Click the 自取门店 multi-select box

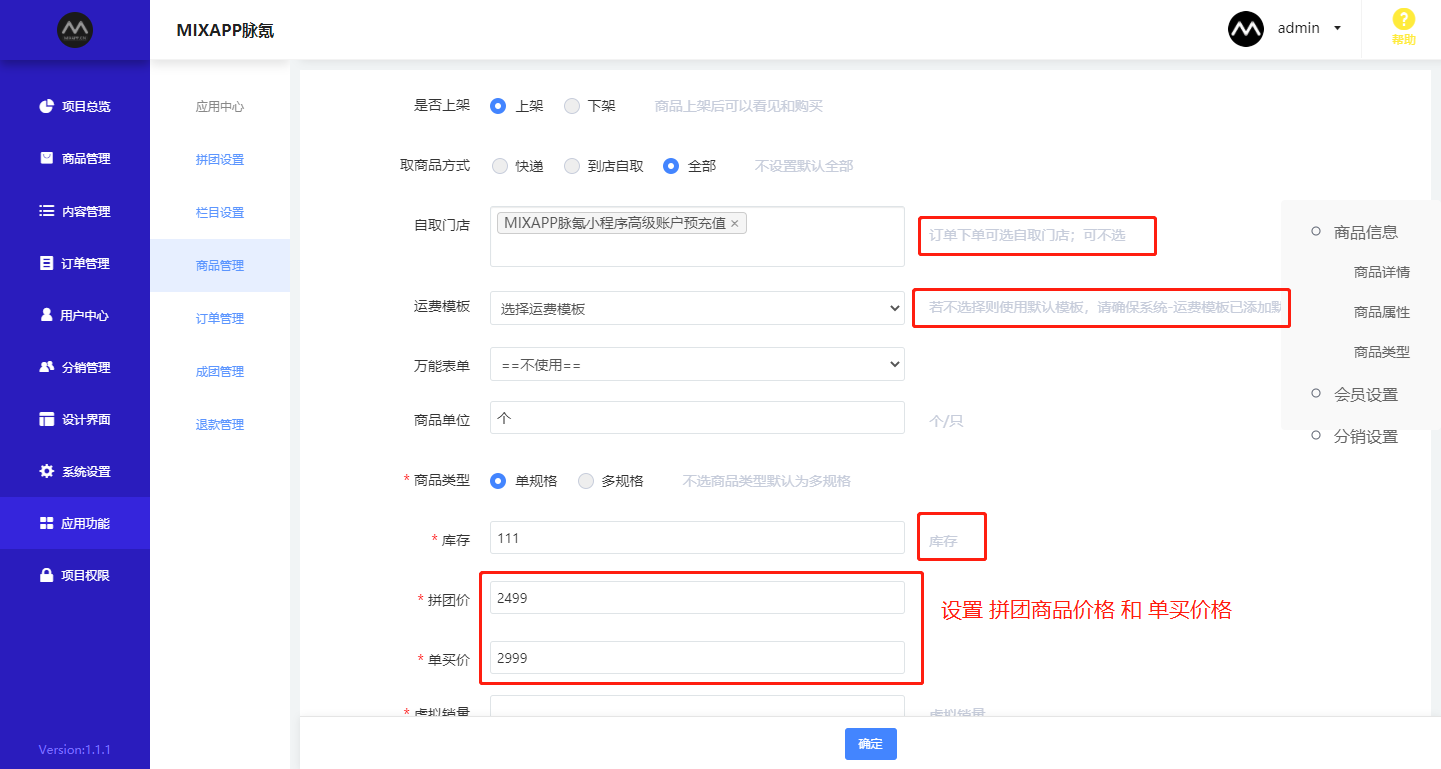pos(697,237)
